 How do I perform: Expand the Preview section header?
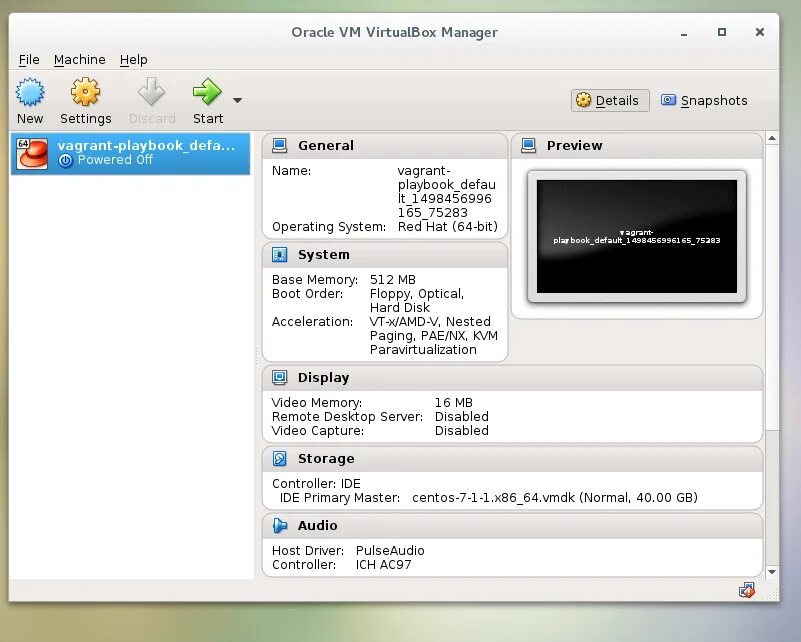click(574, 145)
